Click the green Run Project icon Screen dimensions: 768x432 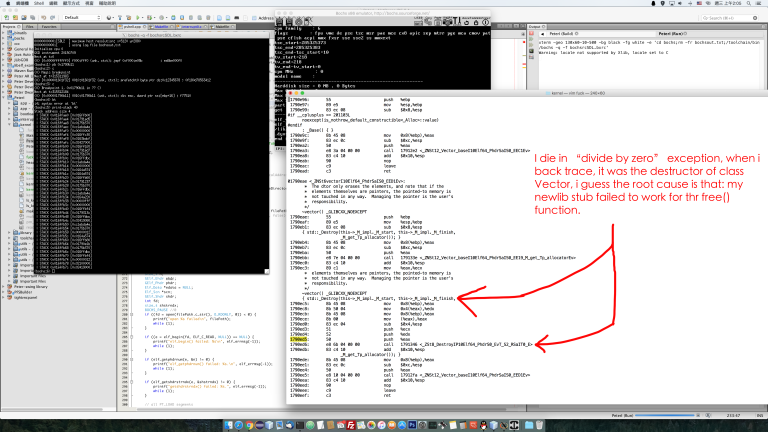tap(138, 18)
